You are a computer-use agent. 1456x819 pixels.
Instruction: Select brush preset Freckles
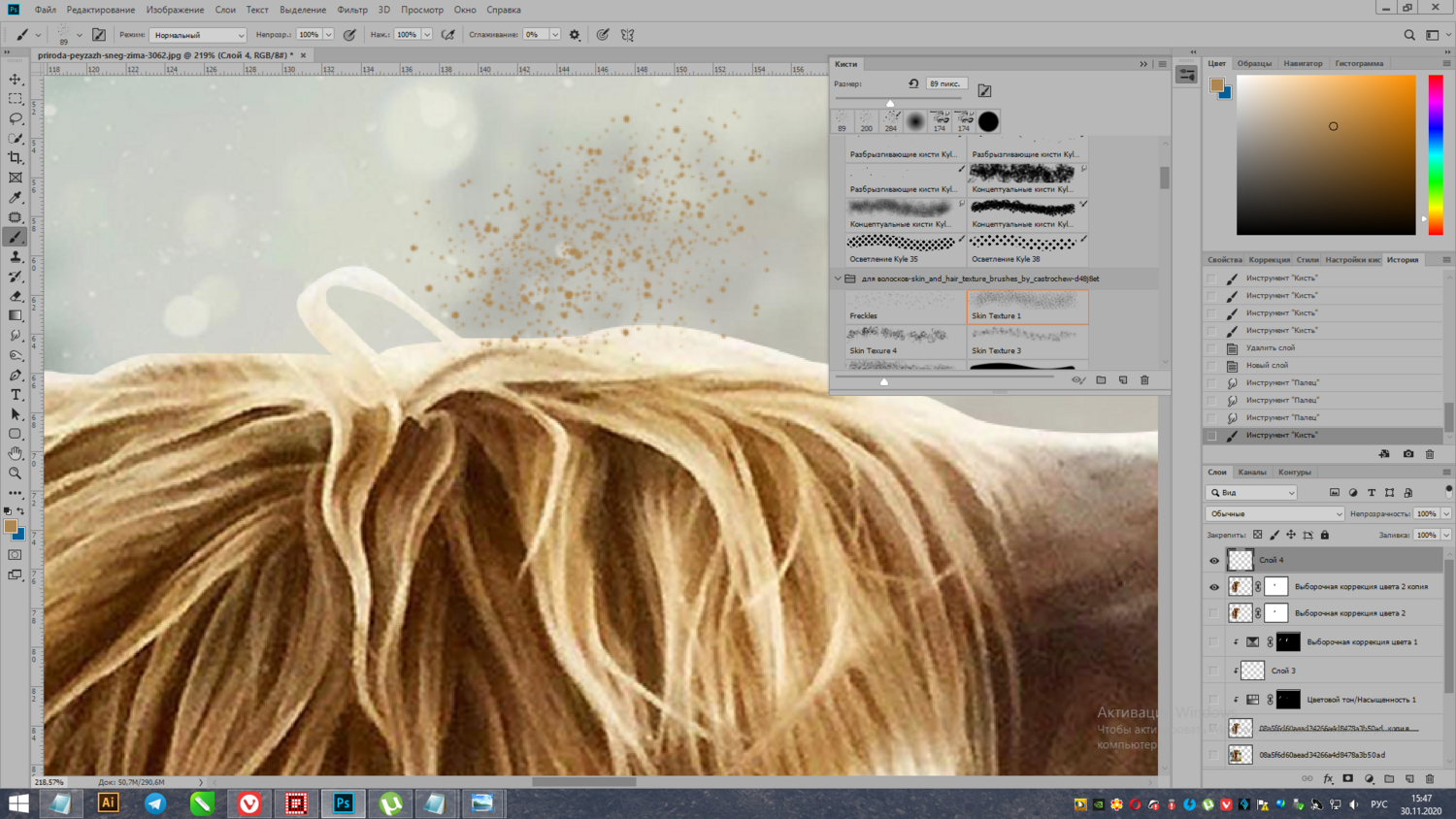[x=905, y=307]
